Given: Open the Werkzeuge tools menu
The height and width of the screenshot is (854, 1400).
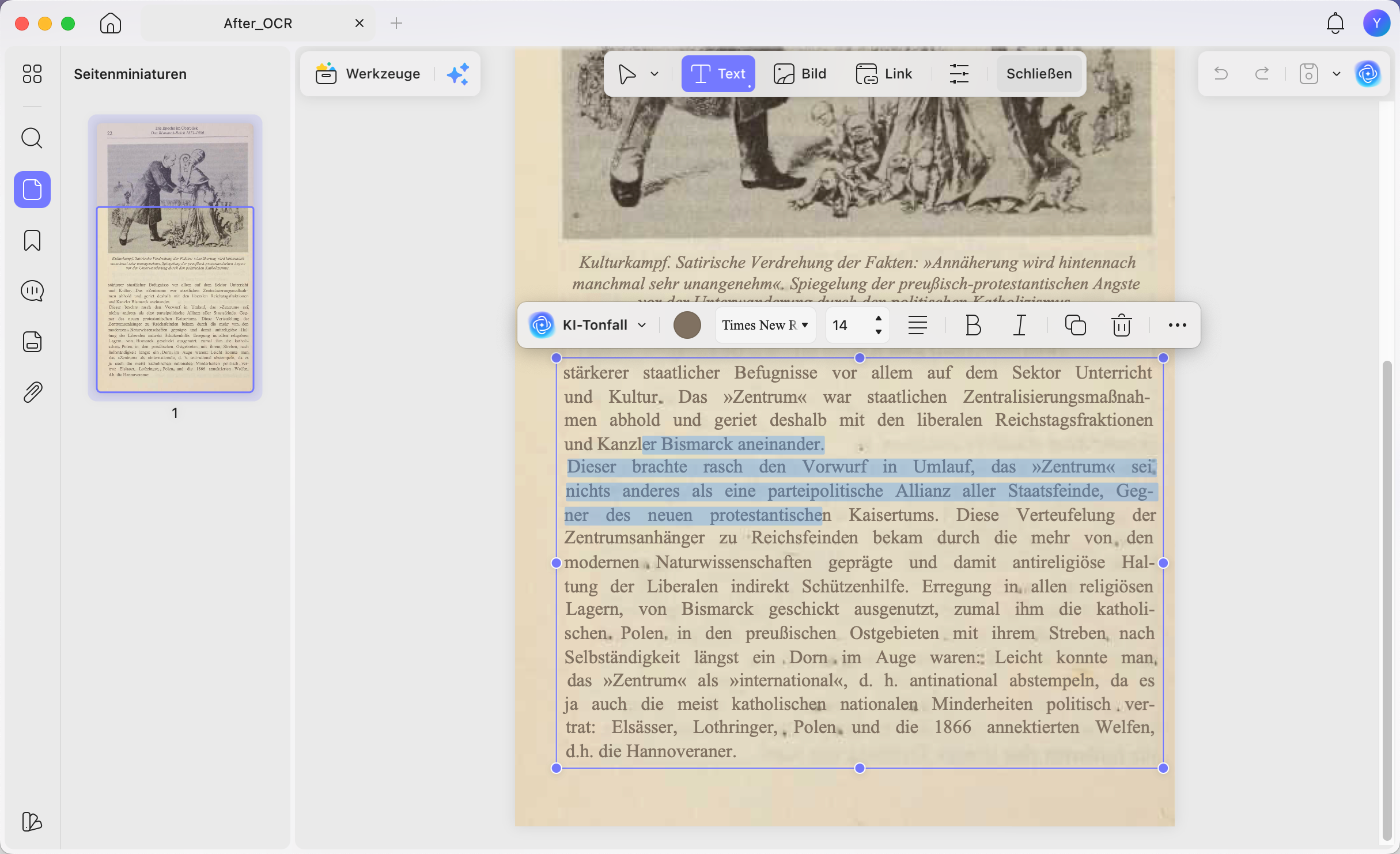Looking at the screenshot, I should click(368, 74).
